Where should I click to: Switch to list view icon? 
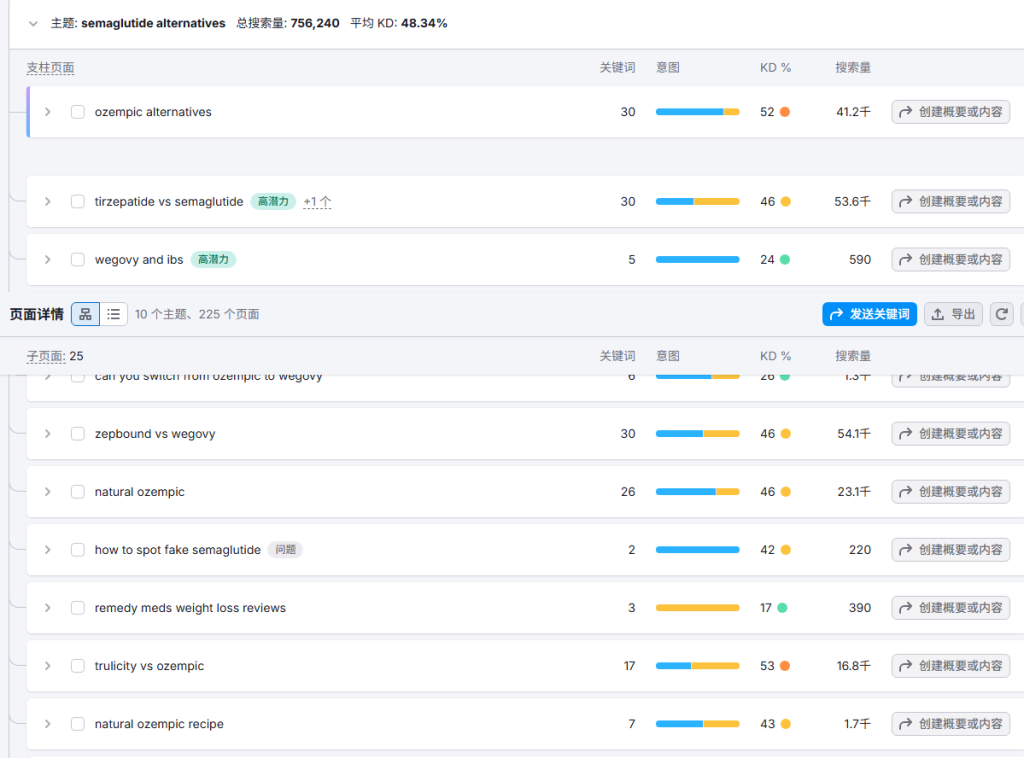(x=114, y=314)
